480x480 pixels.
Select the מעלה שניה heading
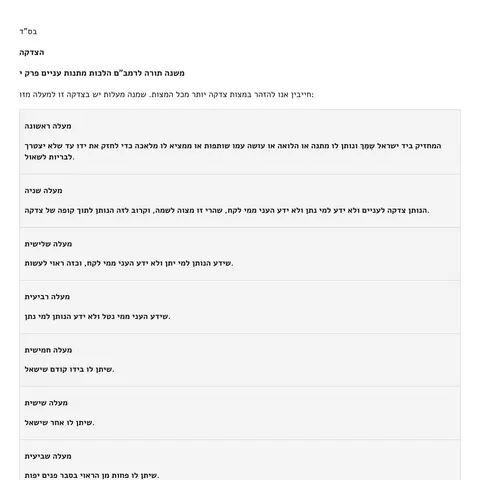[x=43, y=191]
